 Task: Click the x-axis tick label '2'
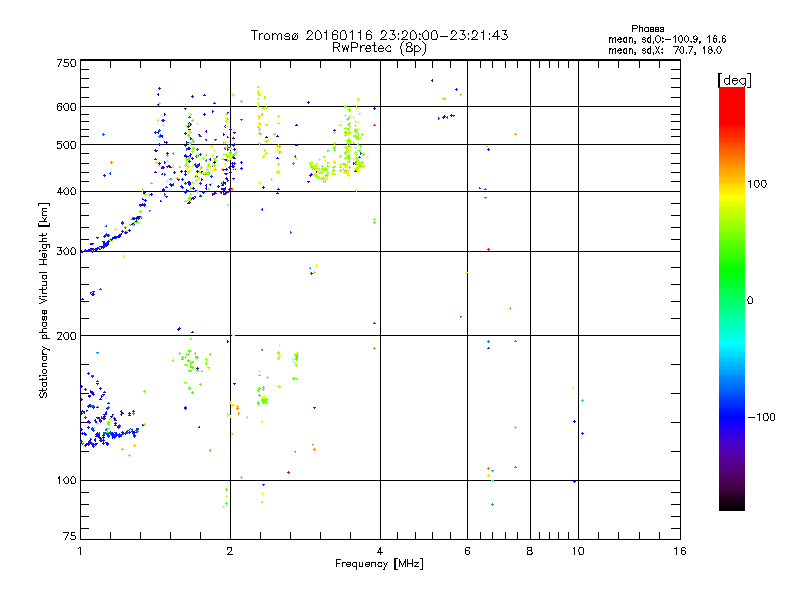(x=230, y=551)
